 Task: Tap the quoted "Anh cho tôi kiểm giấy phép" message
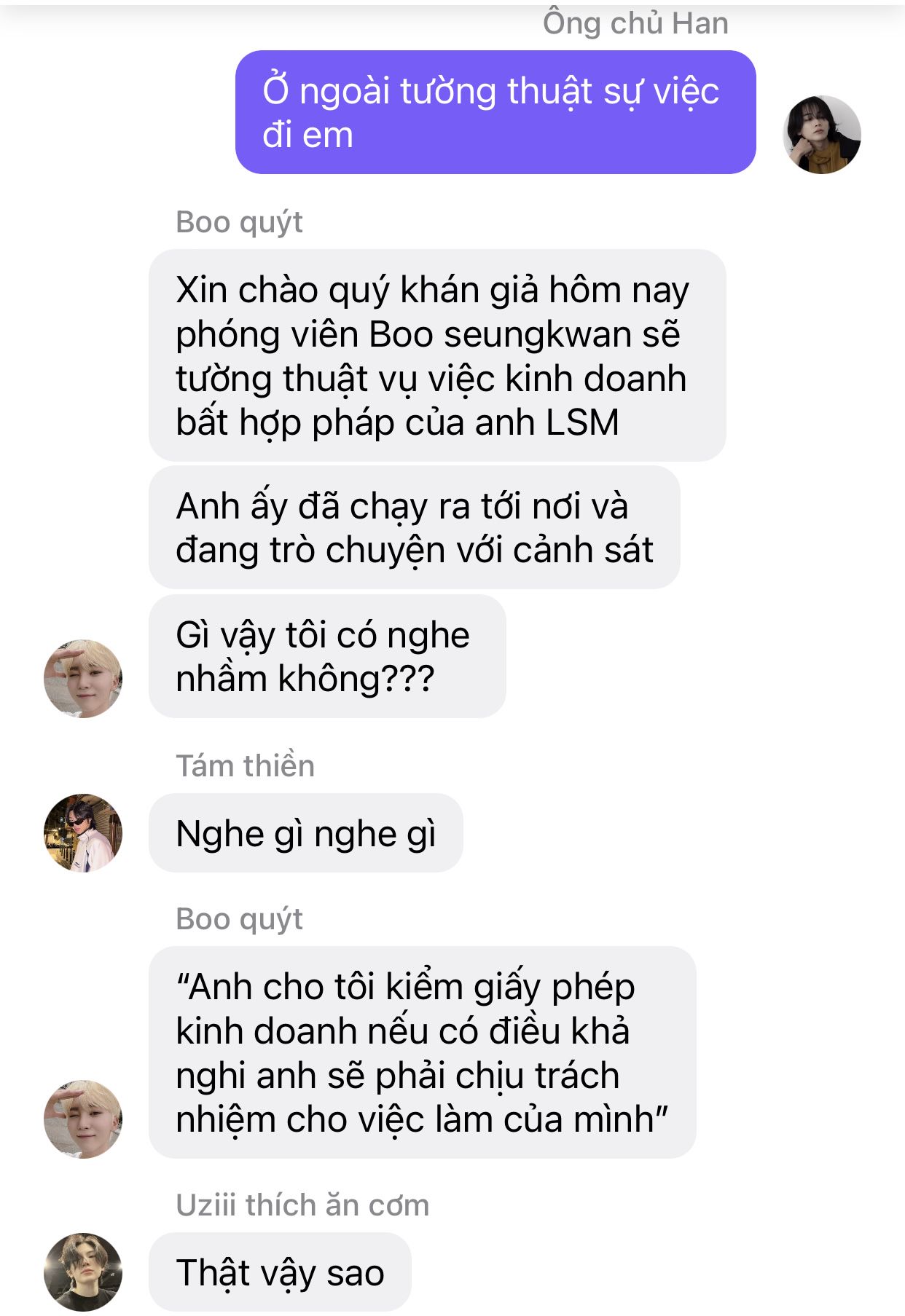pyautogui.click(x=423, y=1052)
